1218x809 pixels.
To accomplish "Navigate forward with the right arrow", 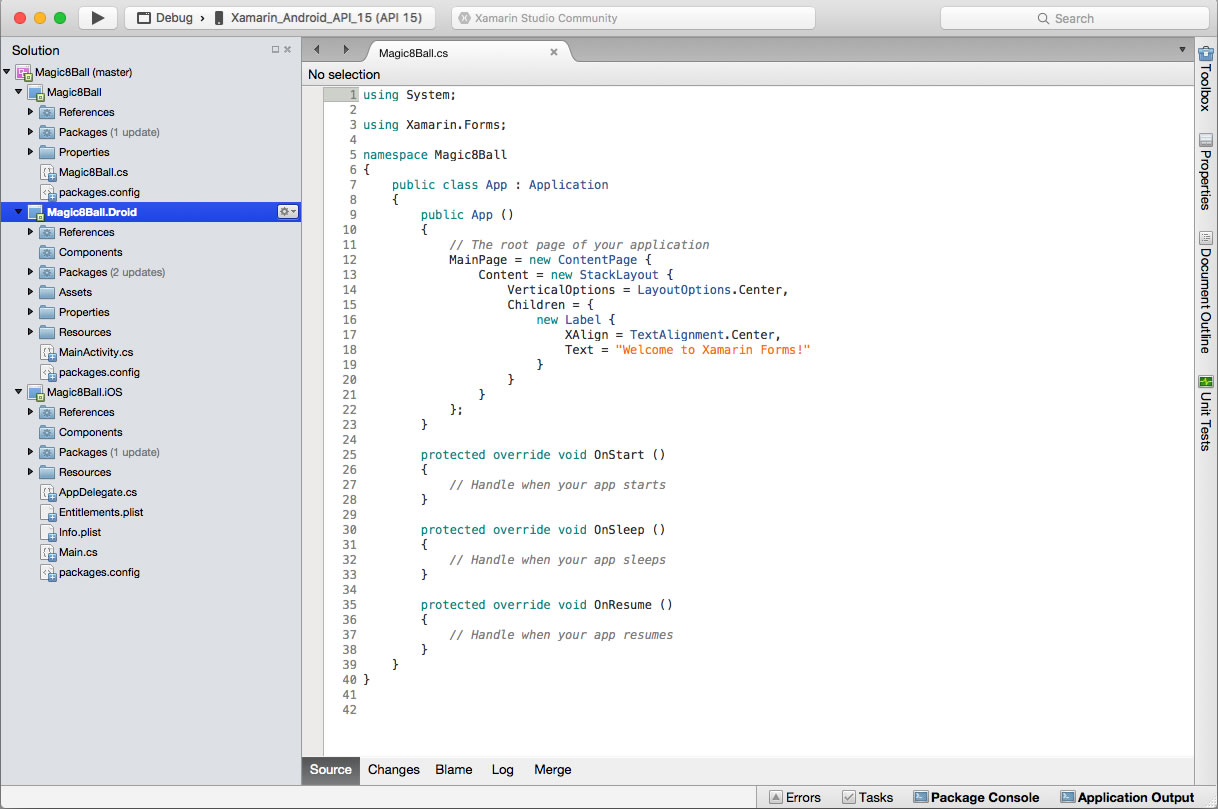I will click(x=346, y=49).
